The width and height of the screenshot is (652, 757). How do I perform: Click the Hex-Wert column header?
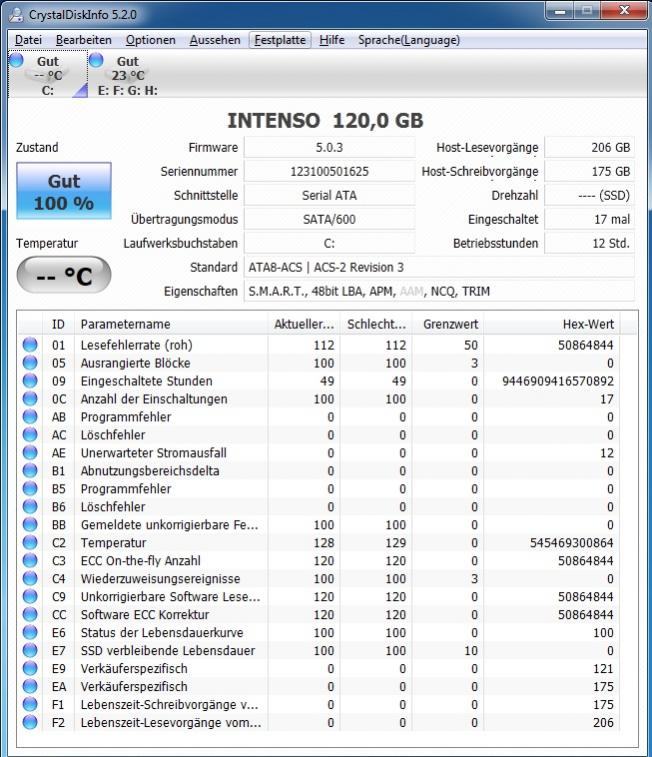(x=552, y=324)
